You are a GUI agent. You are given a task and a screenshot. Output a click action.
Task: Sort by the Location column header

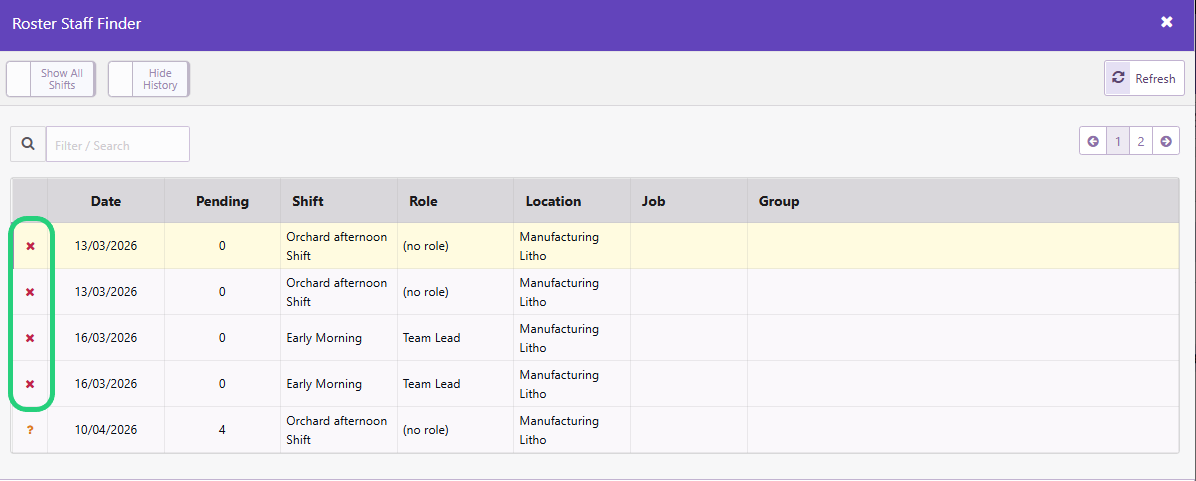[x=572, y=202]
